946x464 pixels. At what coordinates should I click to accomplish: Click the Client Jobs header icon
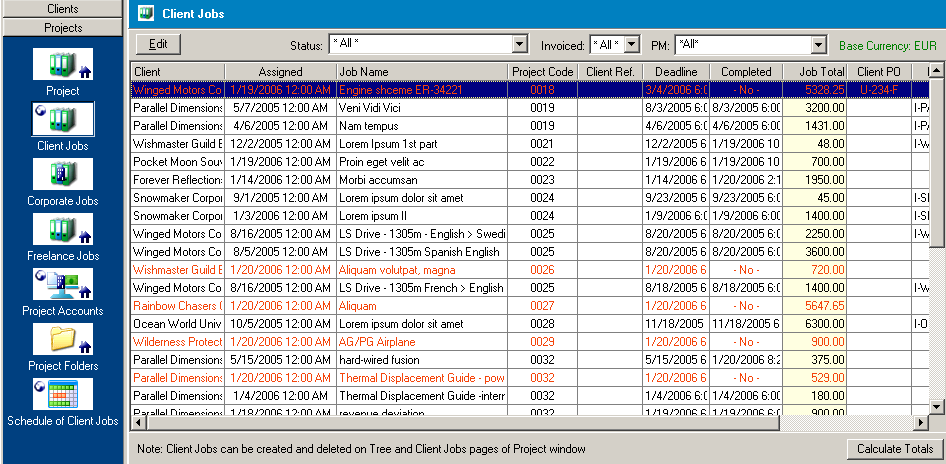[x=146, y=14]
